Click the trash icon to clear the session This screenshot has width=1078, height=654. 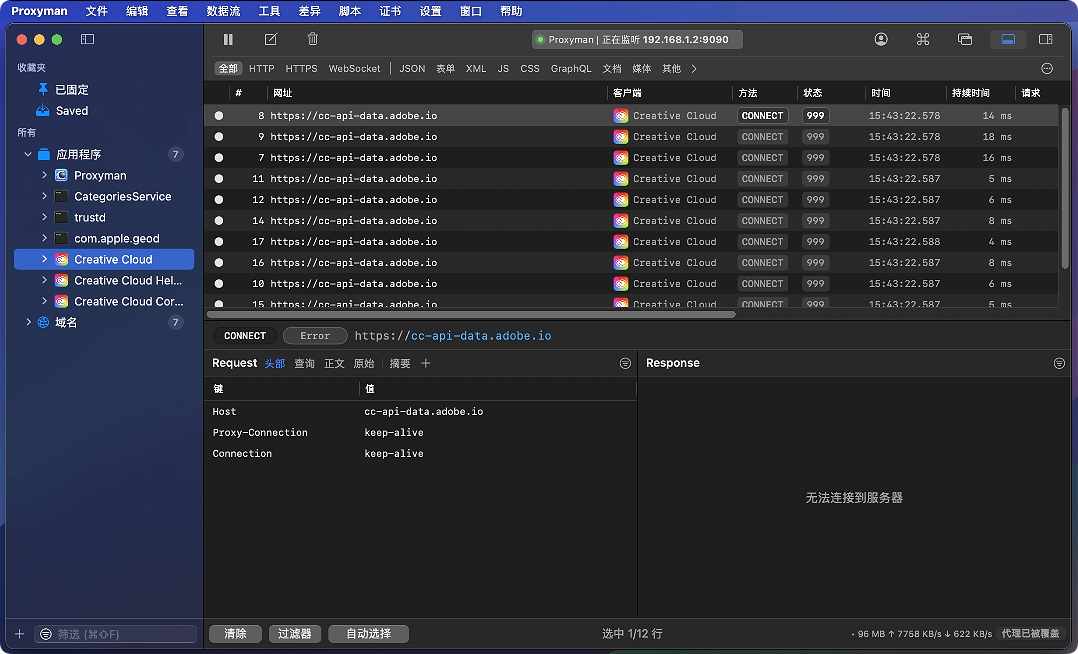pos(313,39)
